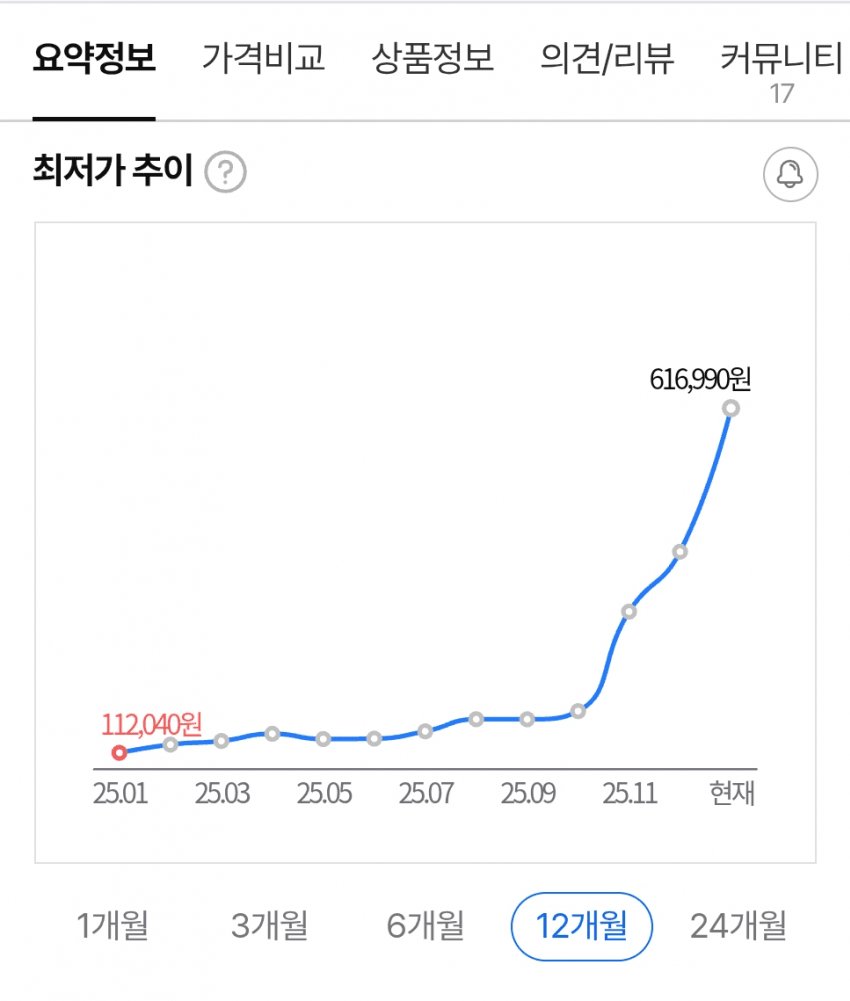Image resolution: width=850 pixels, height=1001 pixels.
Task: Click the chart point above 25.05
Action: pos(323,739)
